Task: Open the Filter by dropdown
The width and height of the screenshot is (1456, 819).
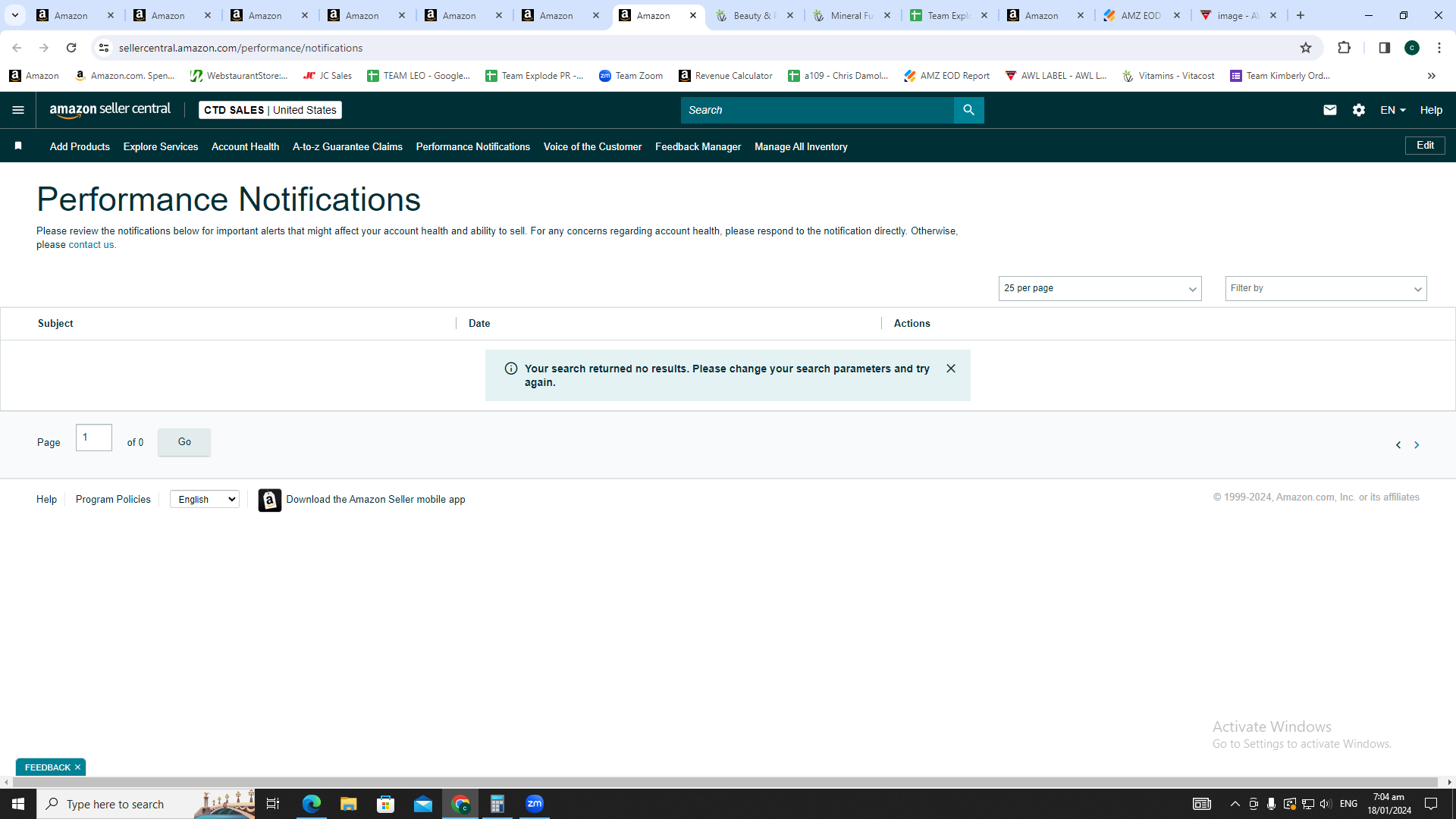Action: (1326, 288)
